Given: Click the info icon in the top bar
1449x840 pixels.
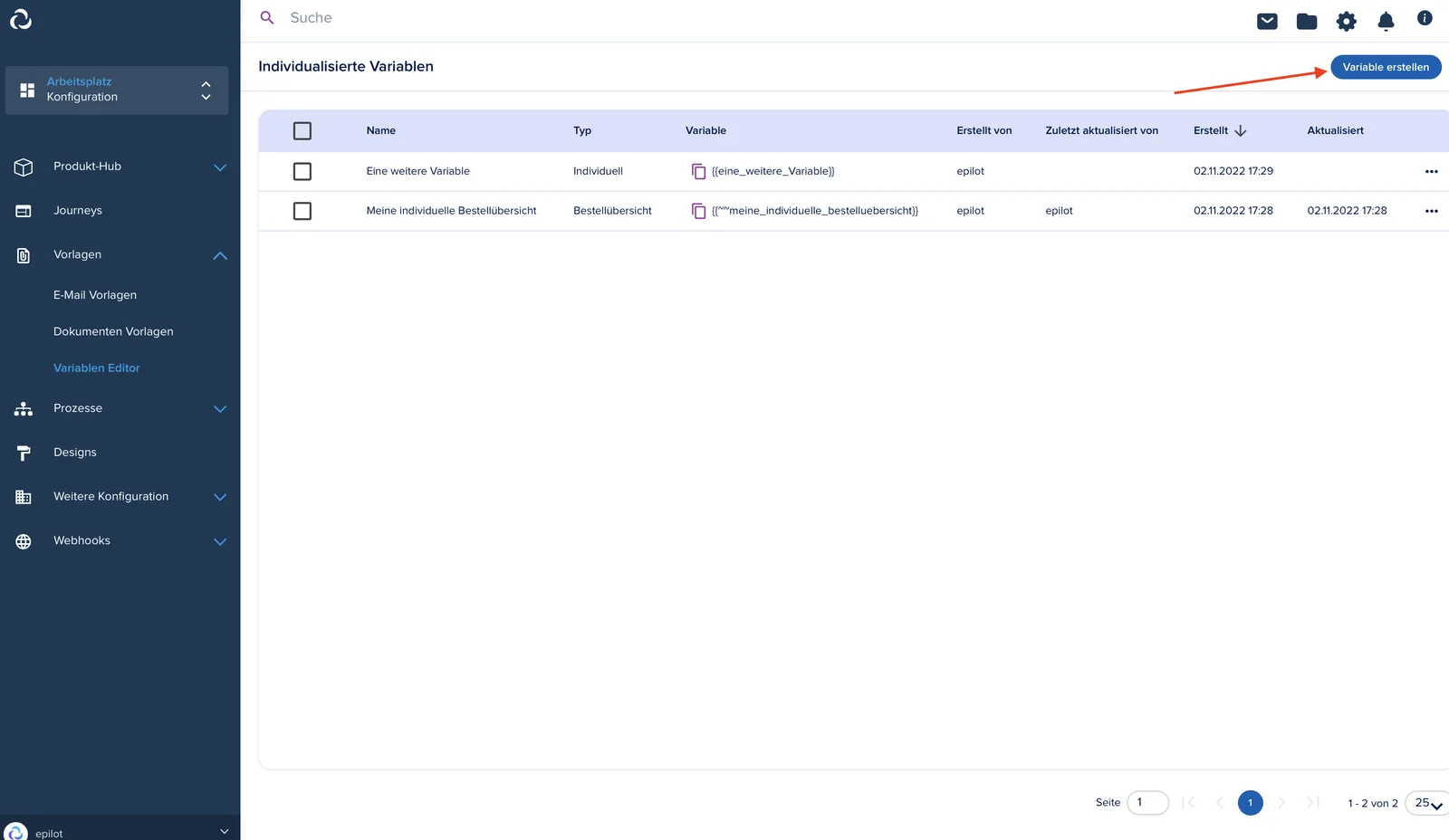Looking at the screenshot, I should coord(1425,17).
